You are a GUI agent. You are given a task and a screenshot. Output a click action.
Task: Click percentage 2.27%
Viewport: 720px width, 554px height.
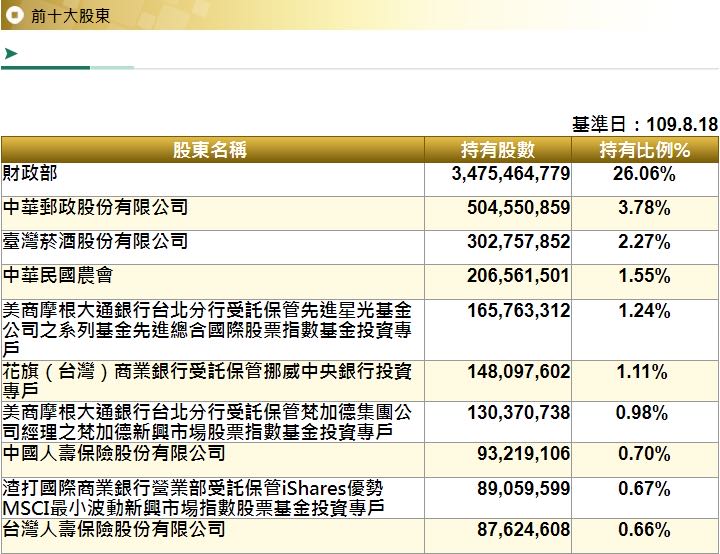[644, 242]
